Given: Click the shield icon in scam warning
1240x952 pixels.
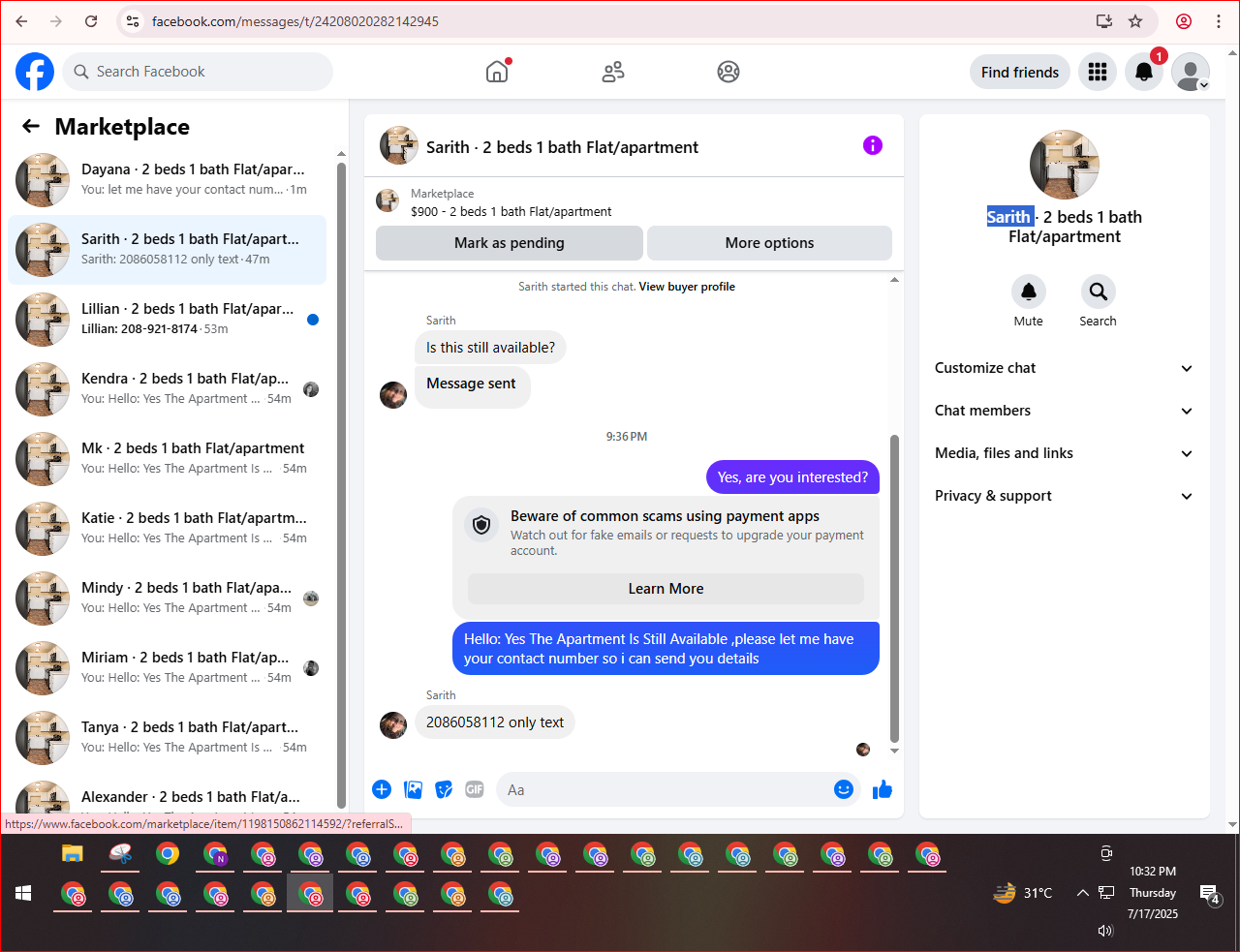Looking at the screenshot, I should pos(481,526).
